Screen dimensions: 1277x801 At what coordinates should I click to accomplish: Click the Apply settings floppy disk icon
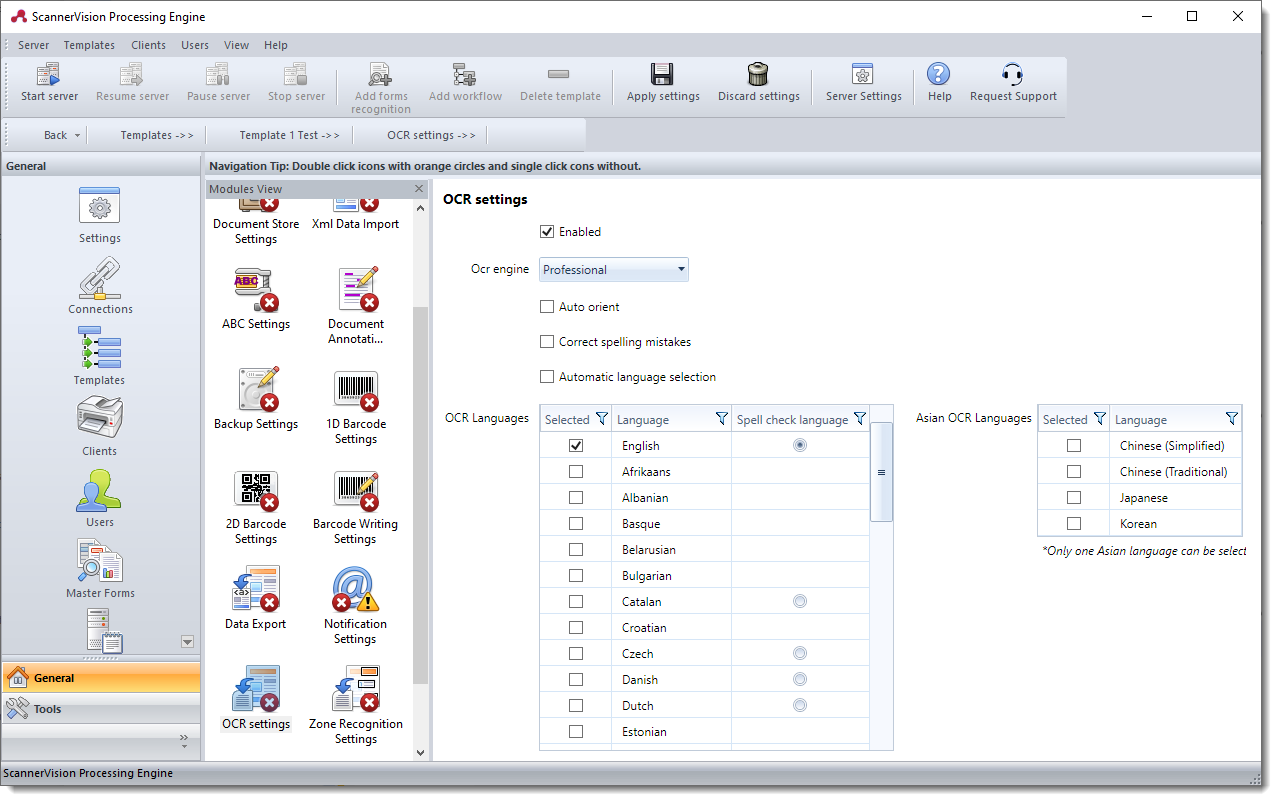[662, 75]
